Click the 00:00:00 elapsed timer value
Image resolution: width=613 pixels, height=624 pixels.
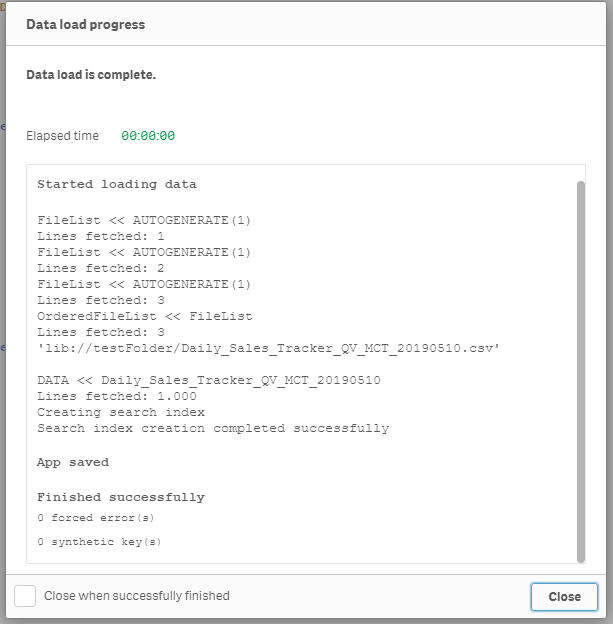[x=148, y=136]
